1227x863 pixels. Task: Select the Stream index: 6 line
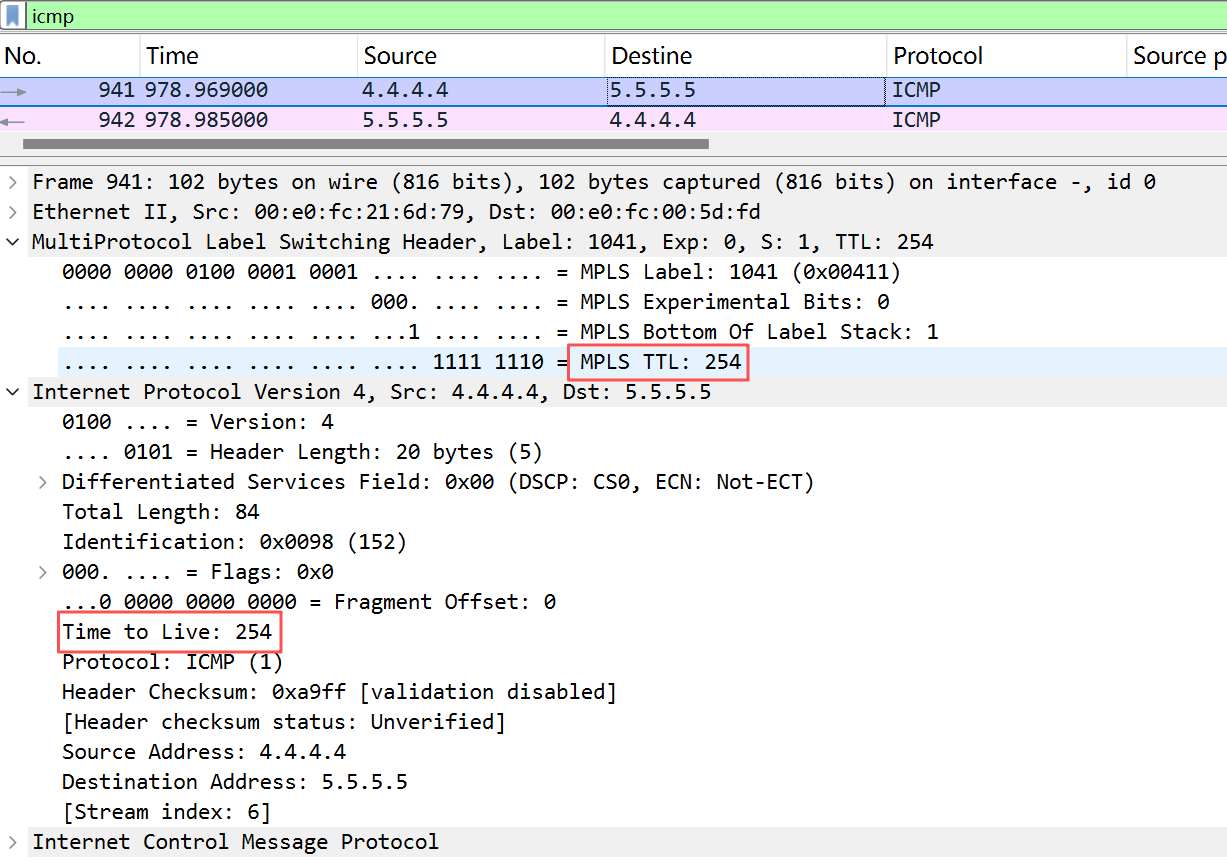point(167,812)
